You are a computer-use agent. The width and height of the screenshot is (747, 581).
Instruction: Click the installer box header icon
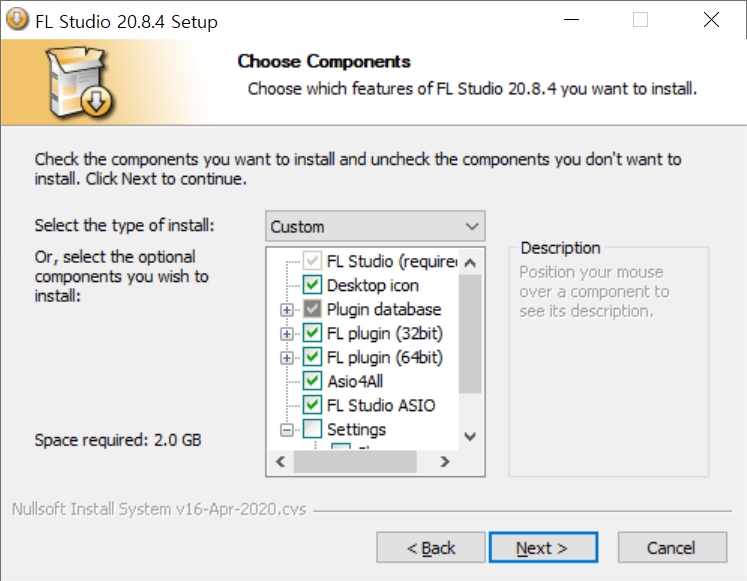pos(79,81)
